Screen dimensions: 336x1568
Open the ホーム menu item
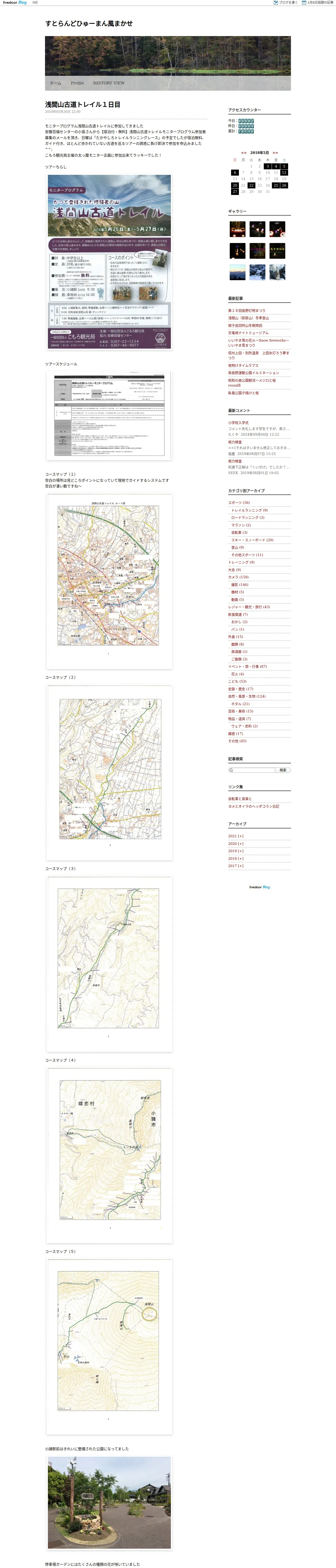[55, 83]
